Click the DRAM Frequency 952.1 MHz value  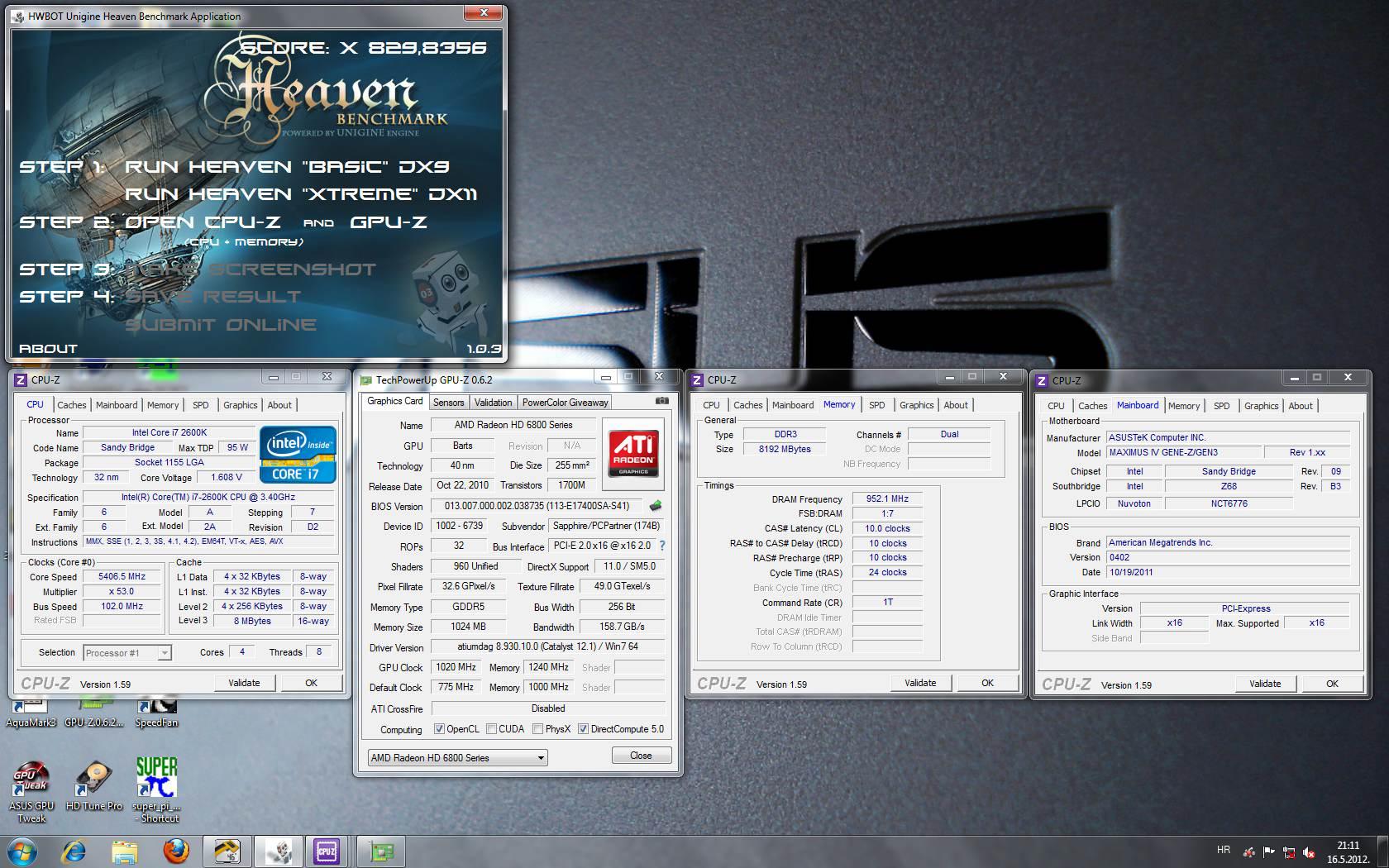coord(887,499)
